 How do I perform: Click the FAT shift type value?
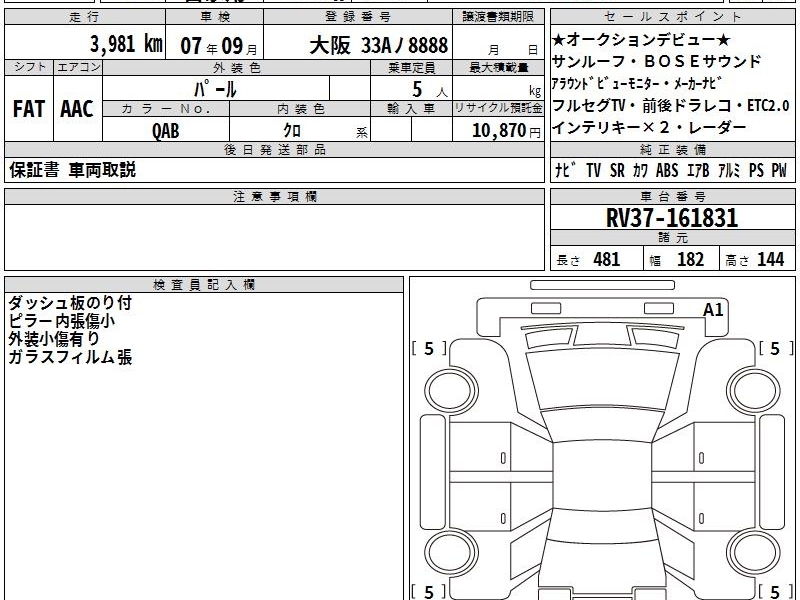29,109
